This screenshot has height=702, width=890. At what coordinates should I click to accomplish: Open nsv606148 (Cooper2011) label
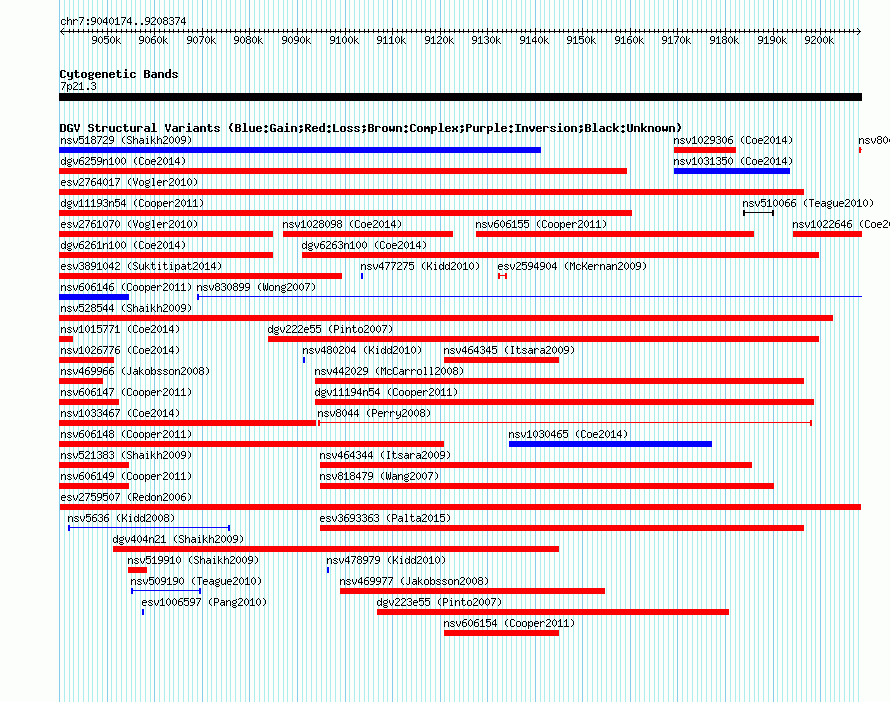tap(126, 434)
